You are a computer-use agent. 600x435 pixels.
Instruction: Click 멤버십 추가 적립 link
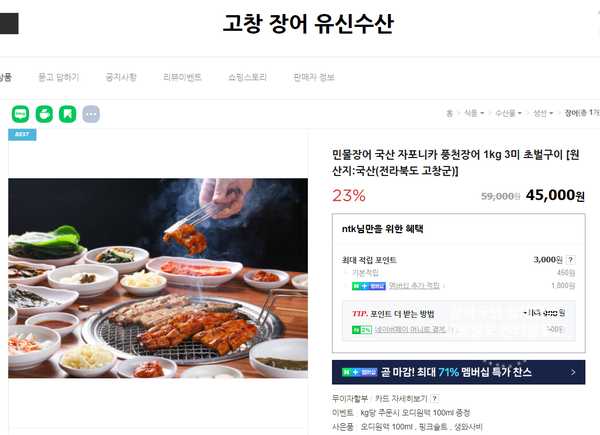coord(414,286)
